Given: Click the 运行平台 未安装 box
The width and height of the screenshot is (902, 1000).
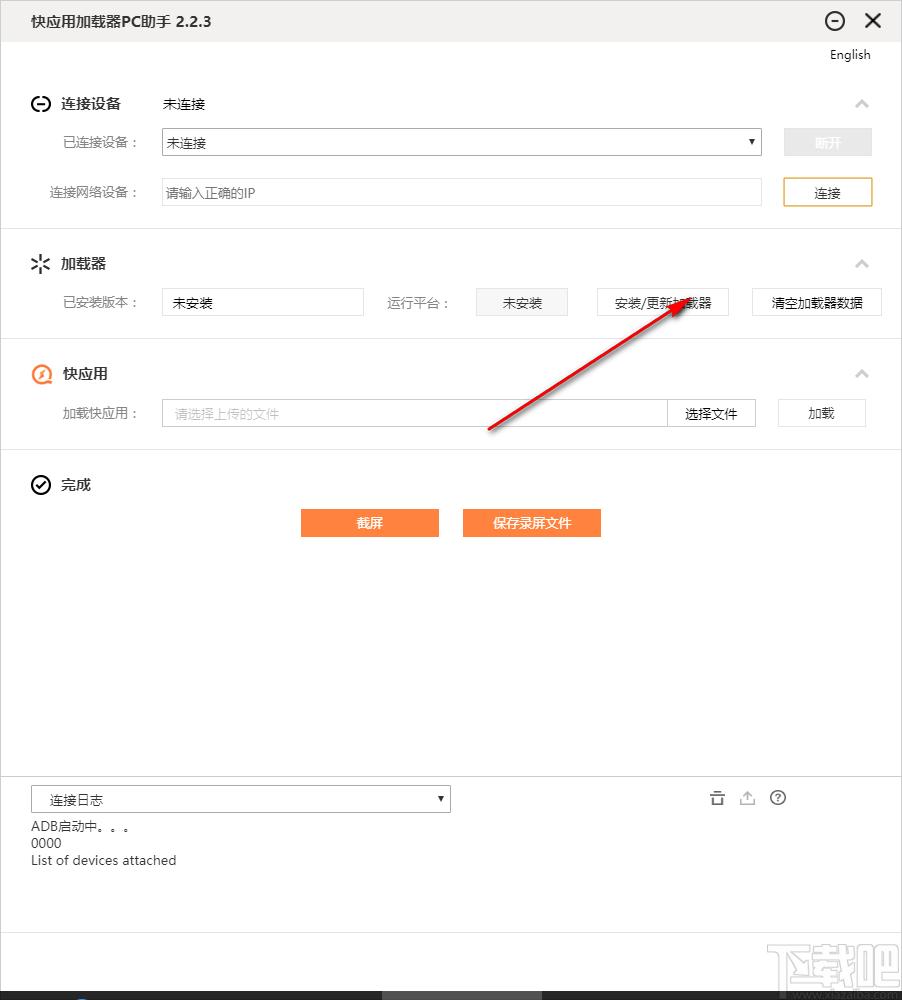Looking at the screenshot, I should 522,302.
